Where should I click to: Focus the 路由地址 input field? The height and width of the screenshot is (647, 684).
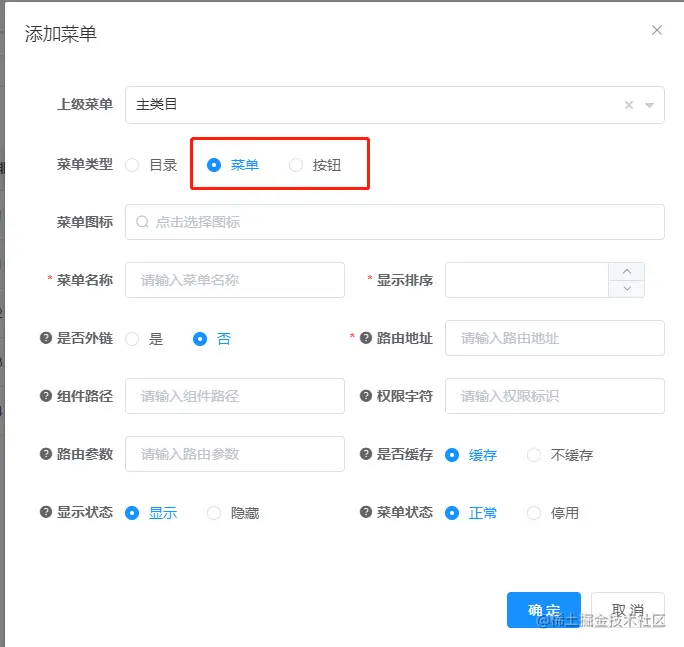click(554, 338)
